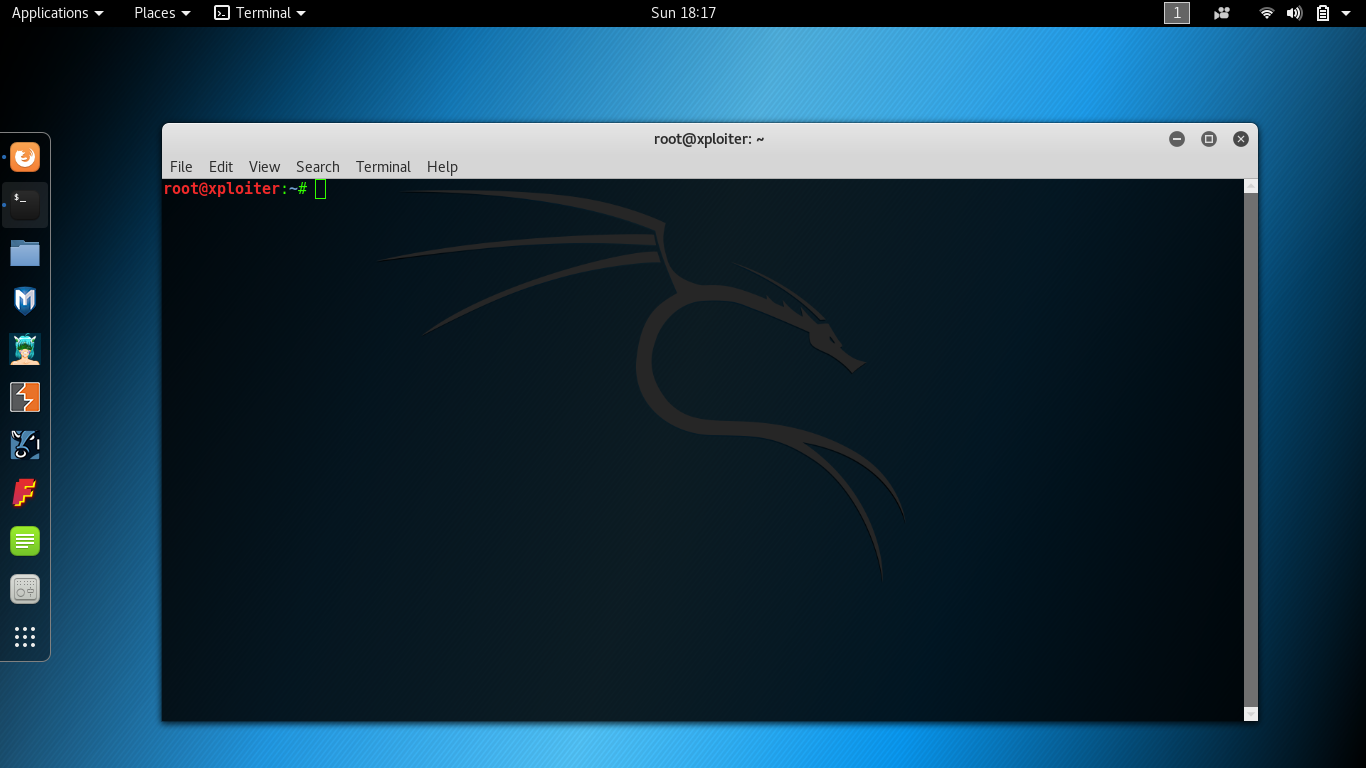
Task: Click the screen recorder camera icon
Action: 1222,13
